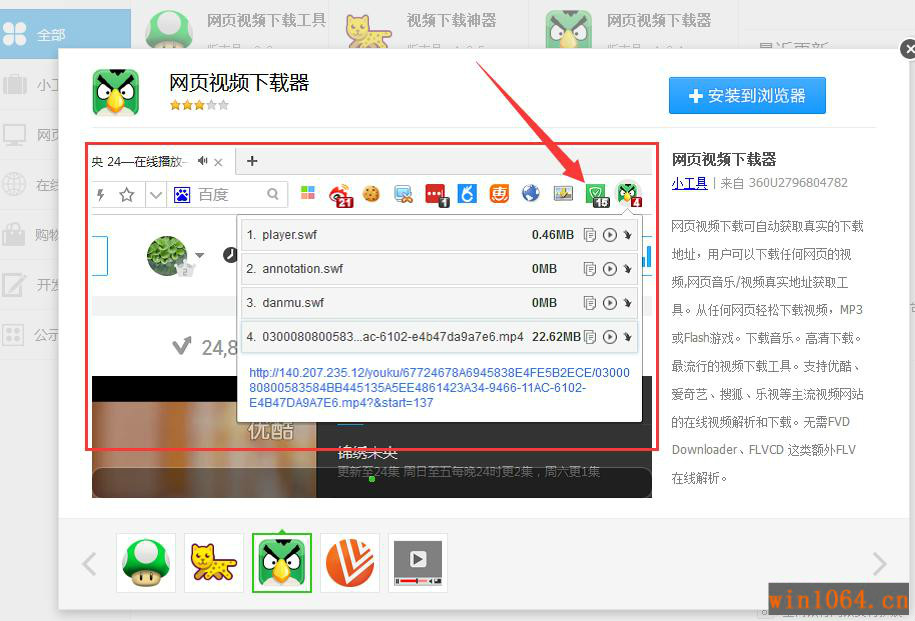Download danmu.swf using arrow icon
Viewport: 915px width, 621px height.
pyautogui.click(x=627, y=303)
